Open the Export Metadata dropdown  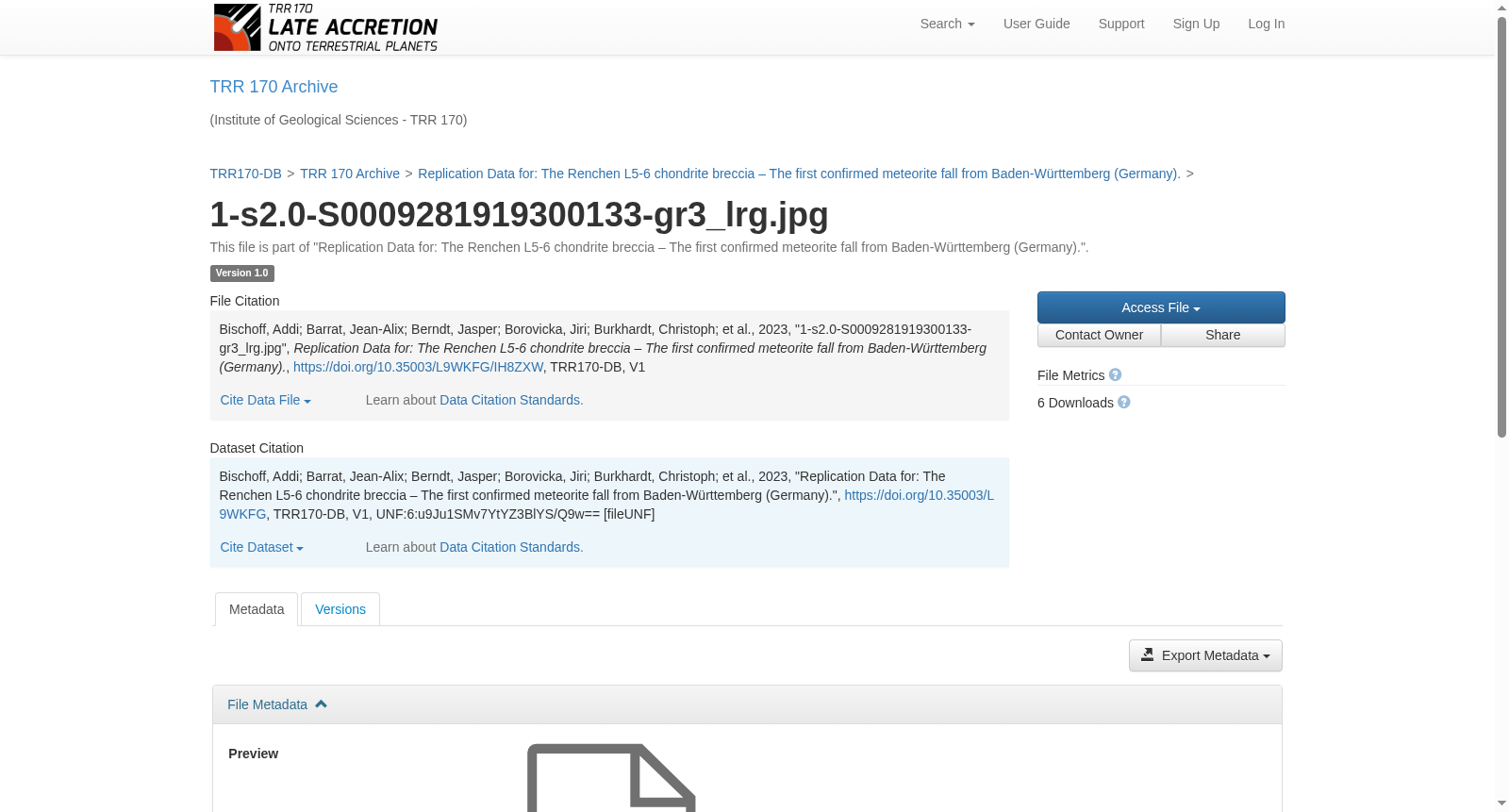[1205, 655]
